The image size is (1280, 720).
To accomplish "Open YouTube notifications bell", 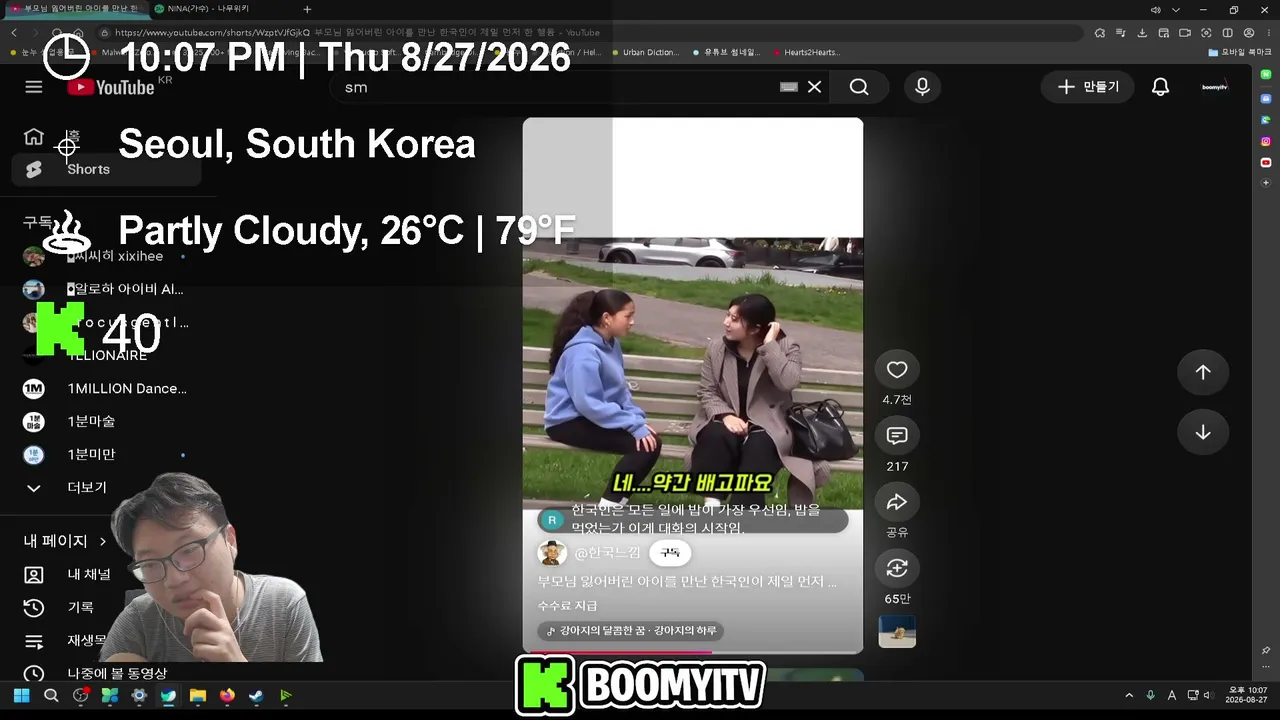I will click(1160, 87).
